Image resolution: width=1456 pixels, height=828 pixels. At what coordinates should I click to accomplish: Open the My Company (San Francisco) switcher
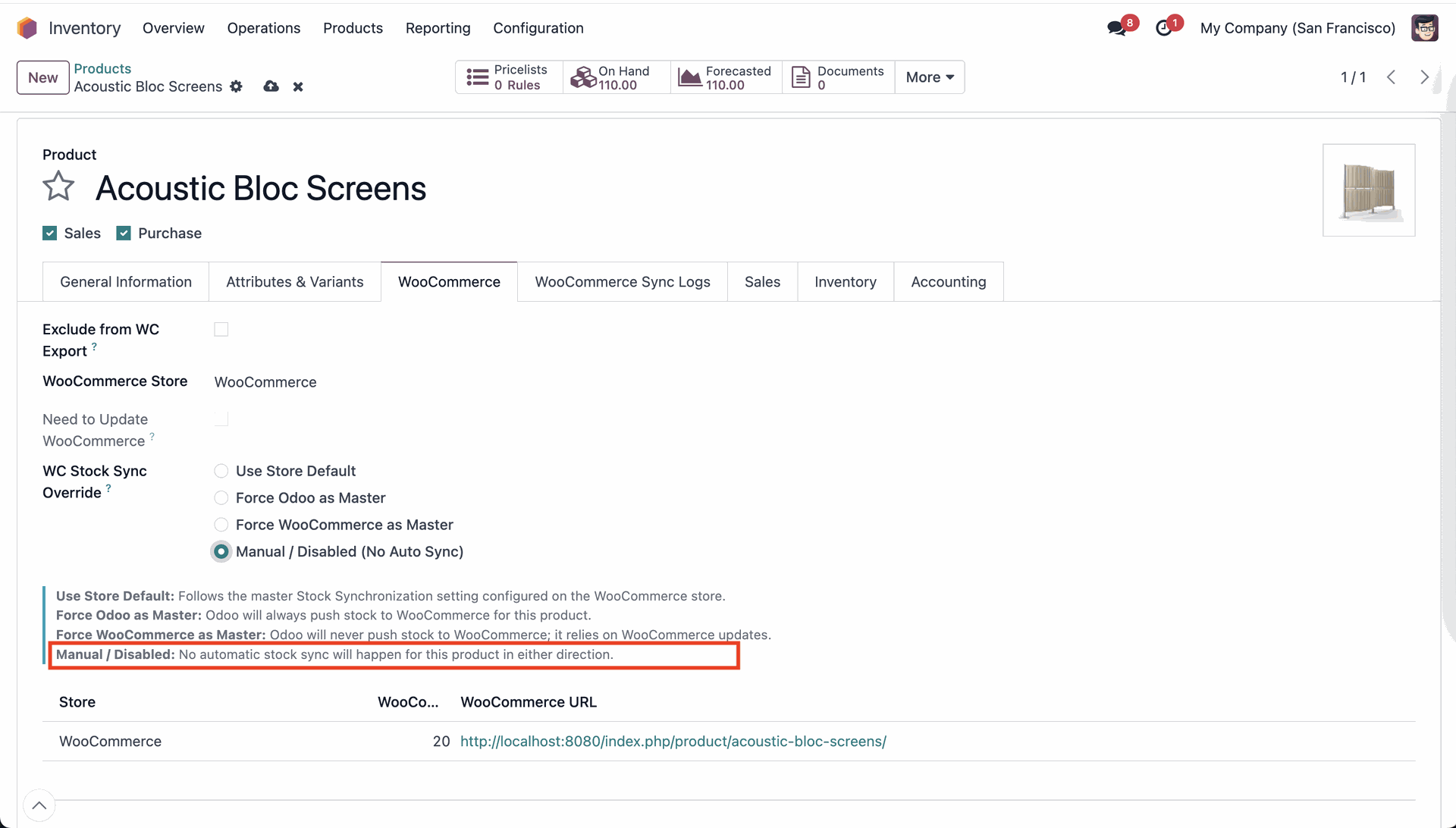[x=1298, y=28]
